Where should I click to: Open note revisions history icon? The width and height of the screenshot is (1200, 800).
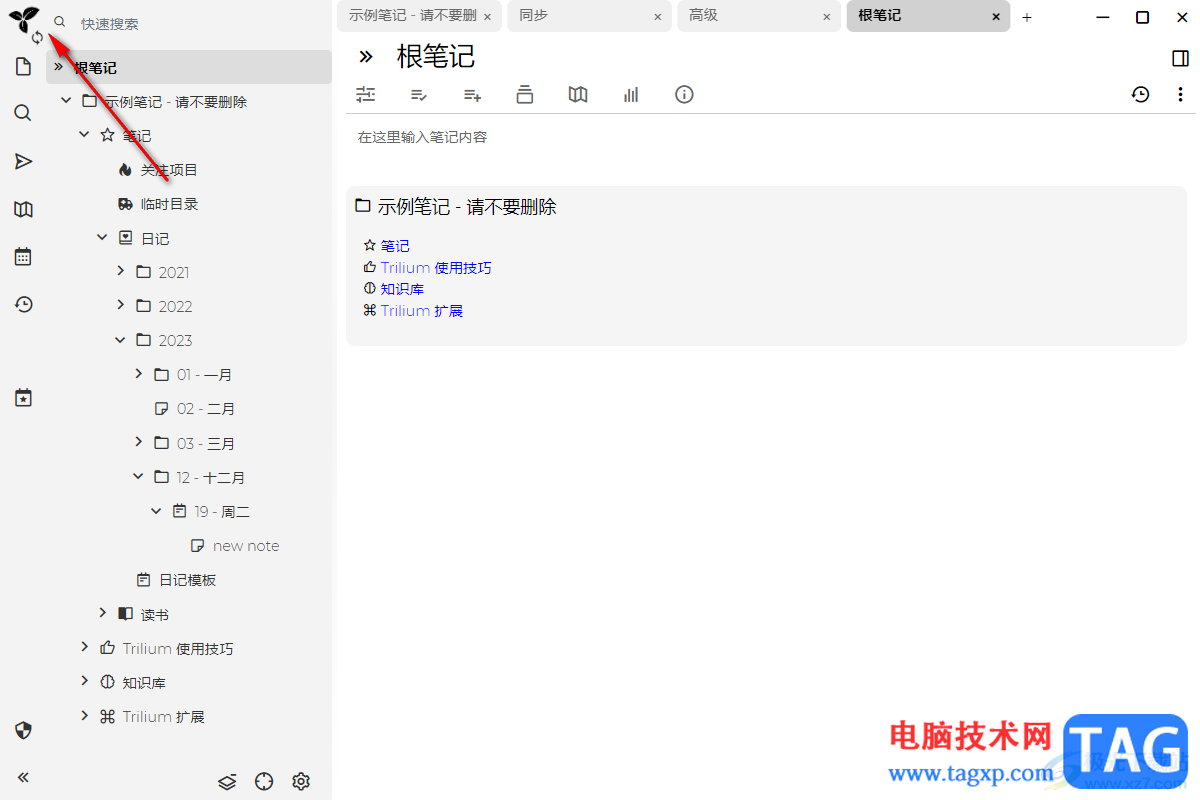[1140, 95]
